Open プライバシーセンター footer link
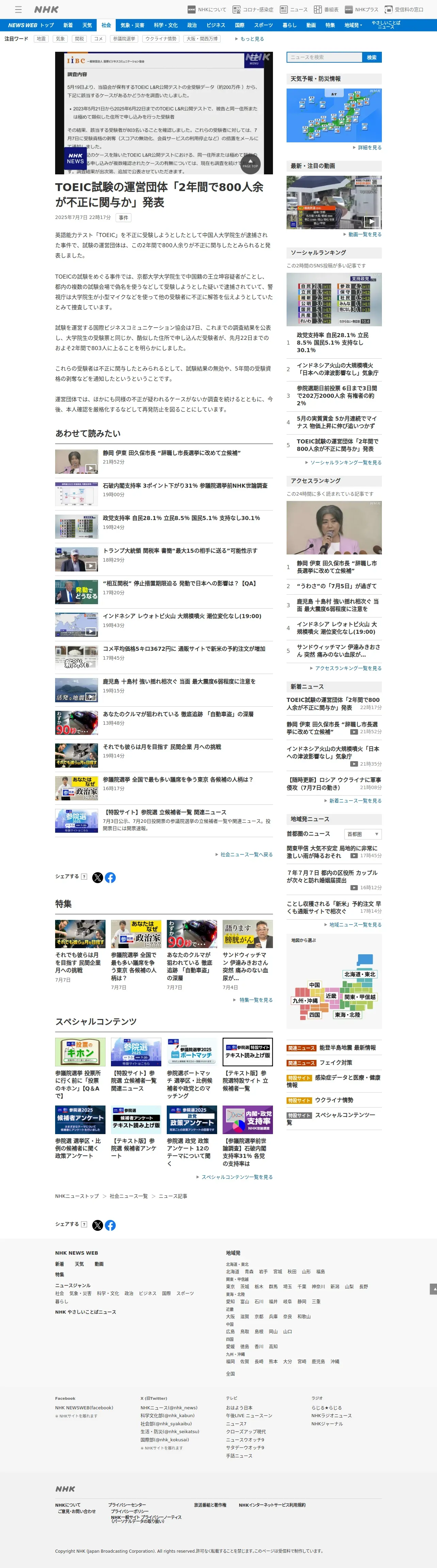 [127, 1505]
